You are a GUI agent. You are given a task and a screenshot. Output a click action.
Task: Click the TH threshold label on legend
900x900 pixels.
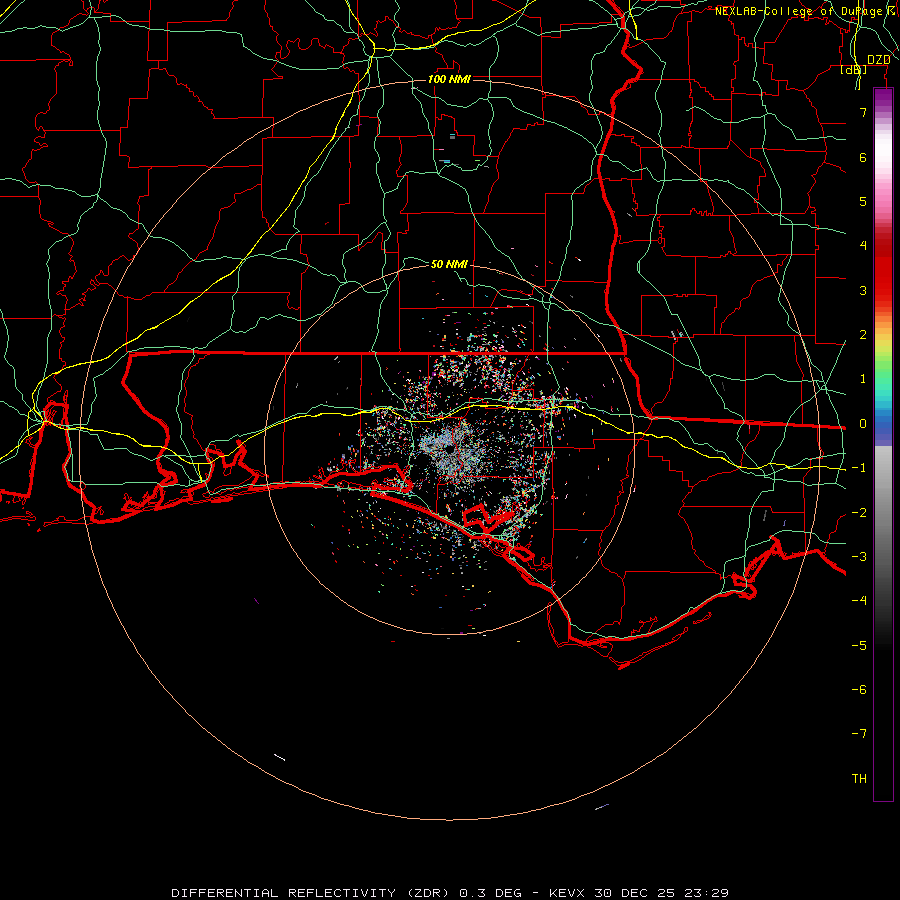[859, 778]
